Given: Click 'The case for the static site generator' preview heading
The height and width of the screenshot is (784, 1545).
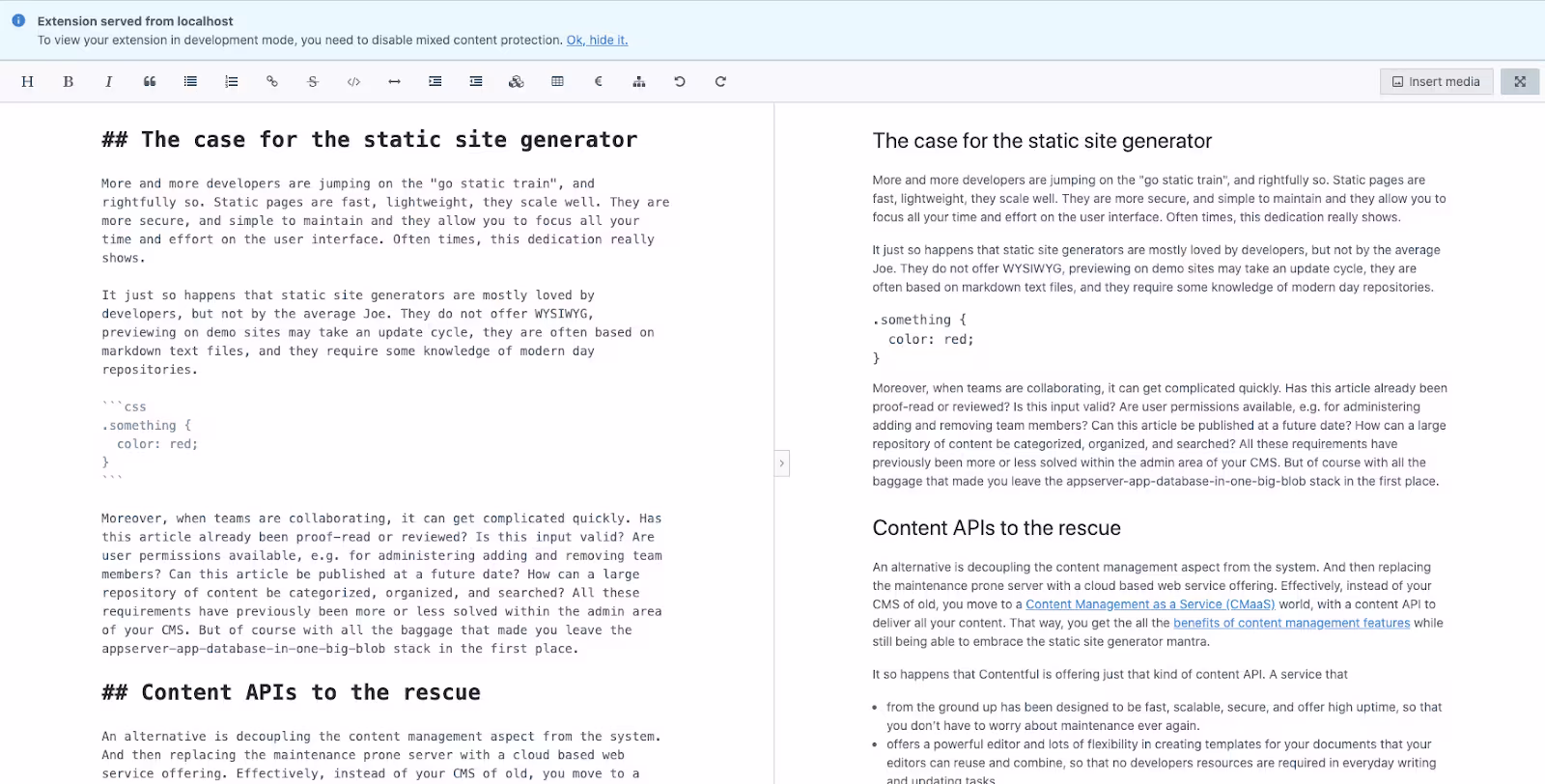Looking at the screenshot, I should point(1042,141).
